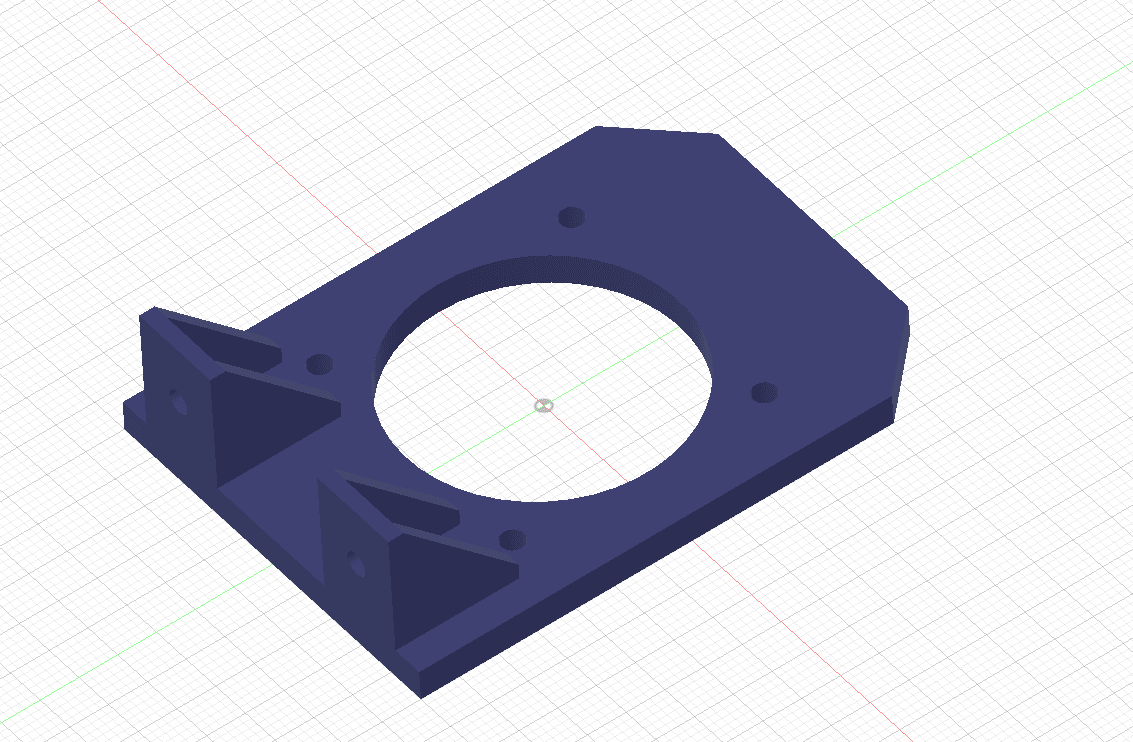
Task: Pick the small hole above the large cutout
Action: (572, 217)
